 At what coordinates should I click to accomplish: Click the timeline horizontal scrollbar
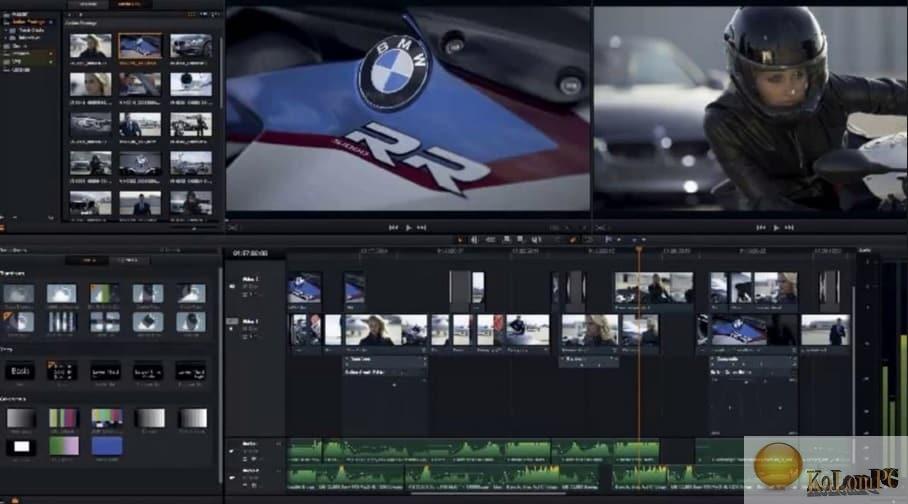click(x=489, y=494)
